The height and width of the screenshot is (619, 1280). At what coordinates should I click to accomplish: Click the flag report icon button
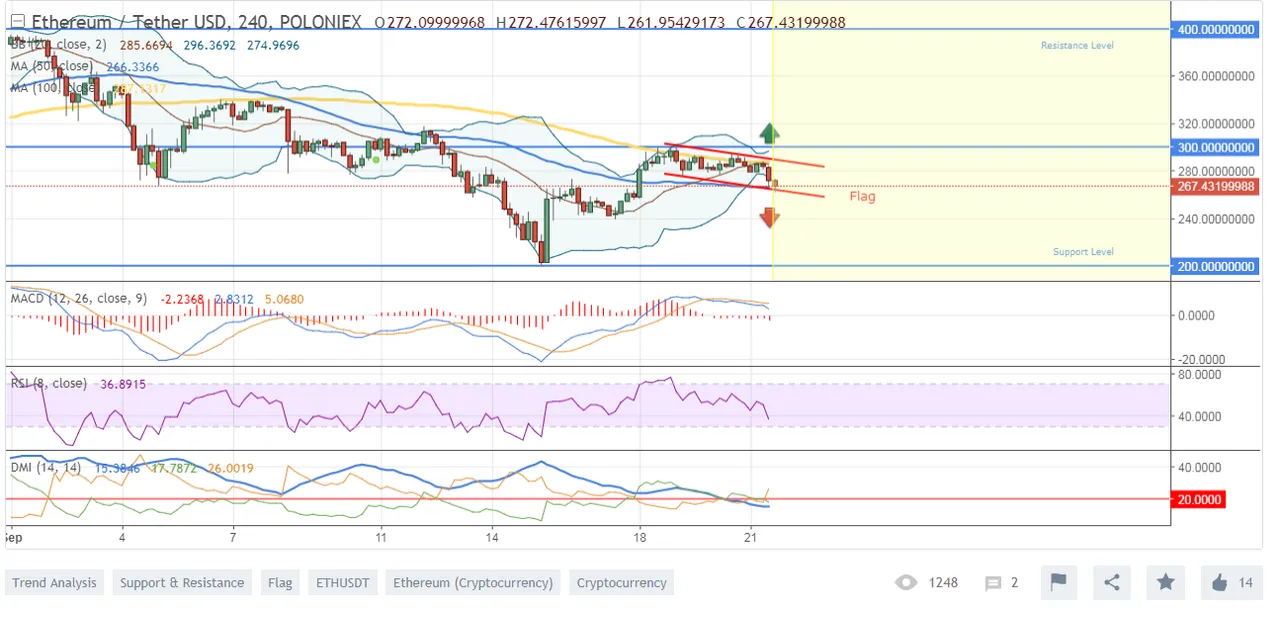[x=1058, y=582]
